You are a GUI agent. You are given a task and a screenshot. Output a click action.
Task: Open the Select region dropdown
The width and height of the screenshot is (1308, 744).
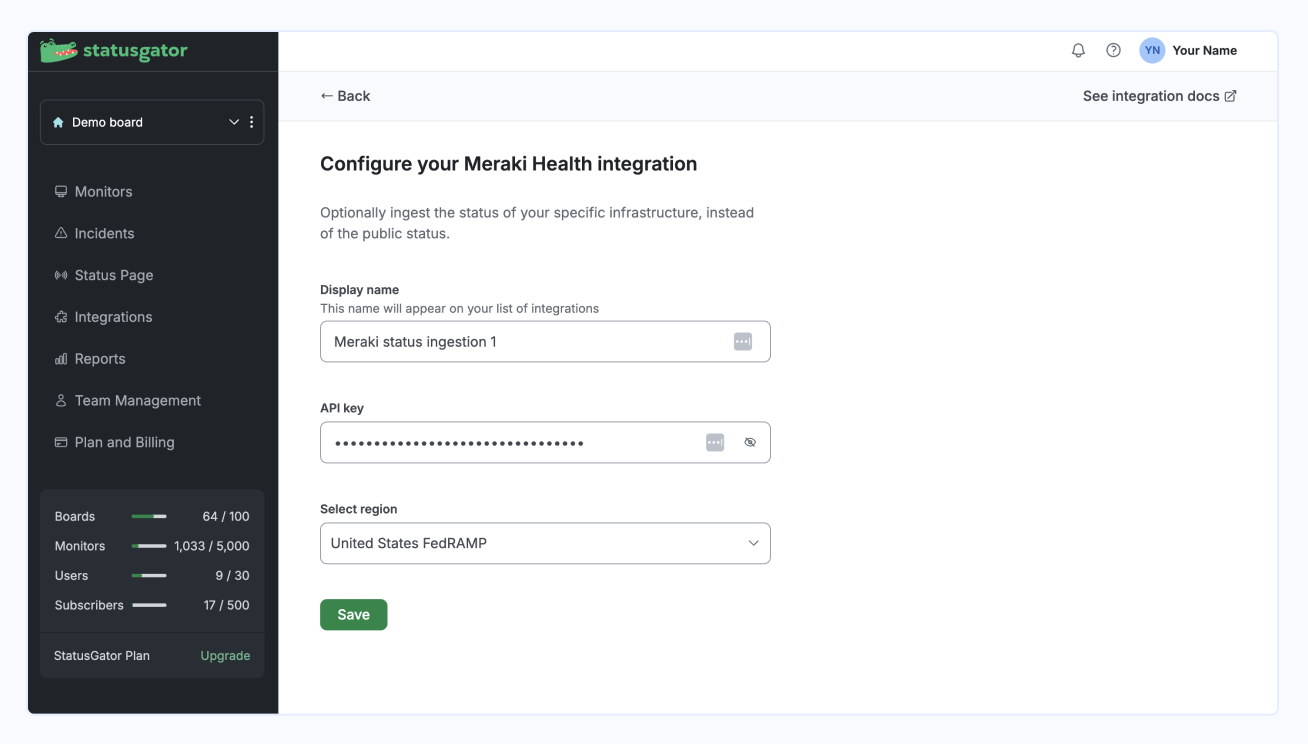[x=545, y=543]
